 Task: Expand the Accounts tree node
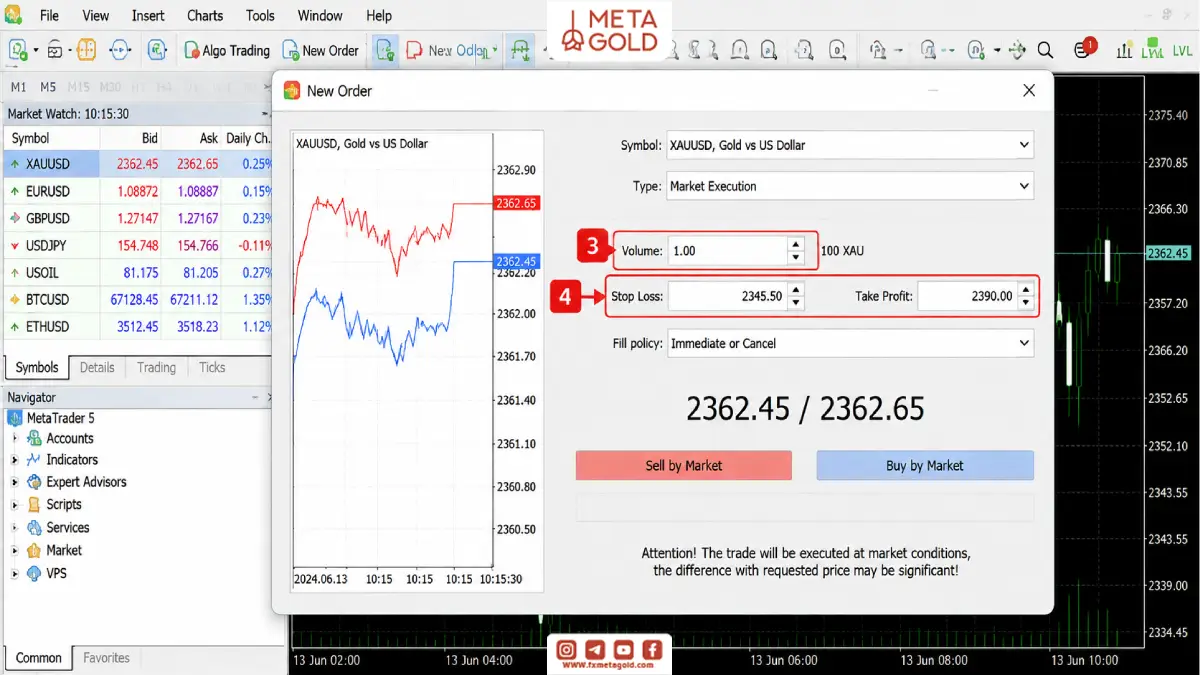click(14, 438)
